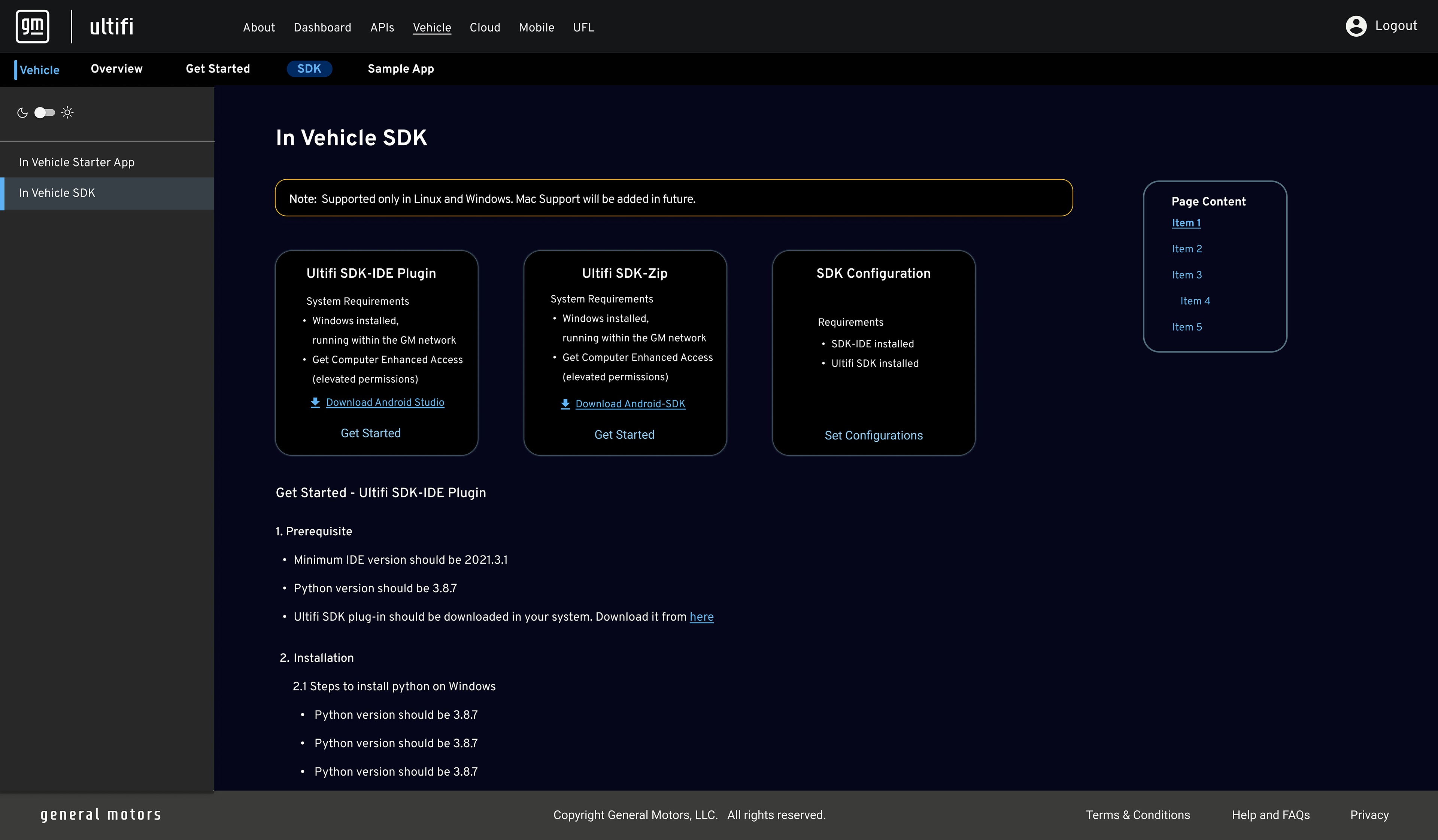The image size is (1438, 840).
Task: Click the GM logo icon
Action: coord(33,26)
